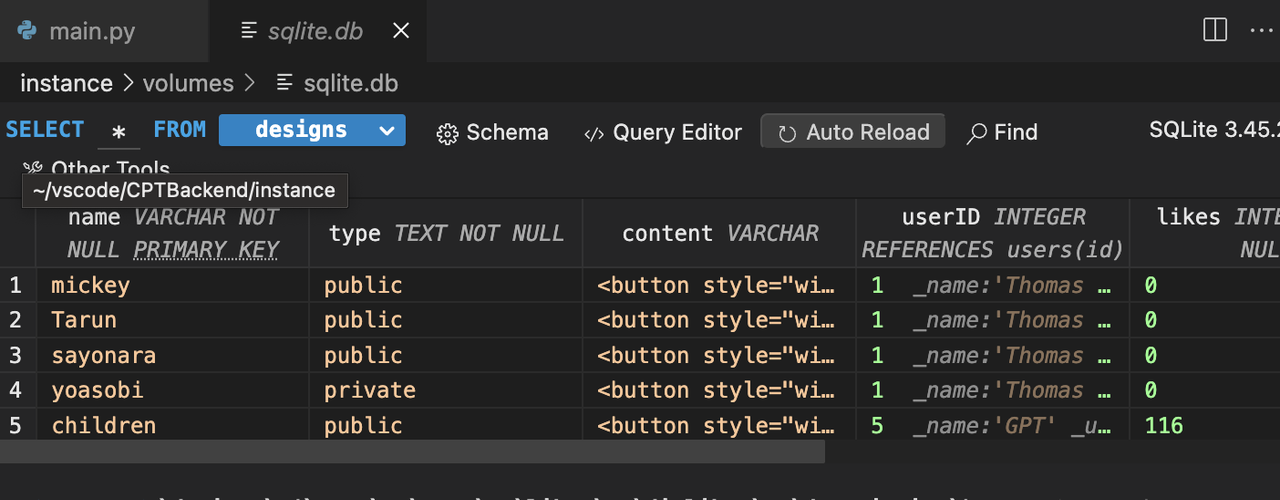Toggle Auto Reload
This screenshot has width=1280, height=500.
[x=853, y=132]
